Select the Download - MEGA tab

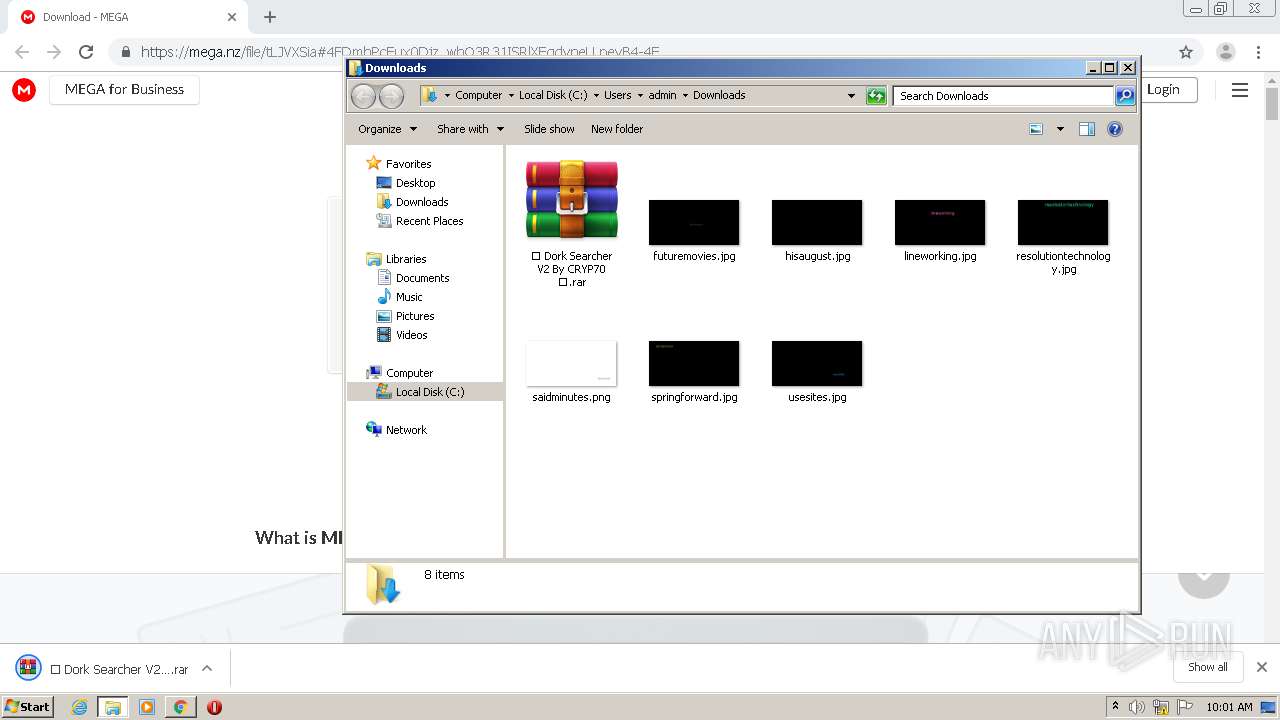tap(130, 17)
